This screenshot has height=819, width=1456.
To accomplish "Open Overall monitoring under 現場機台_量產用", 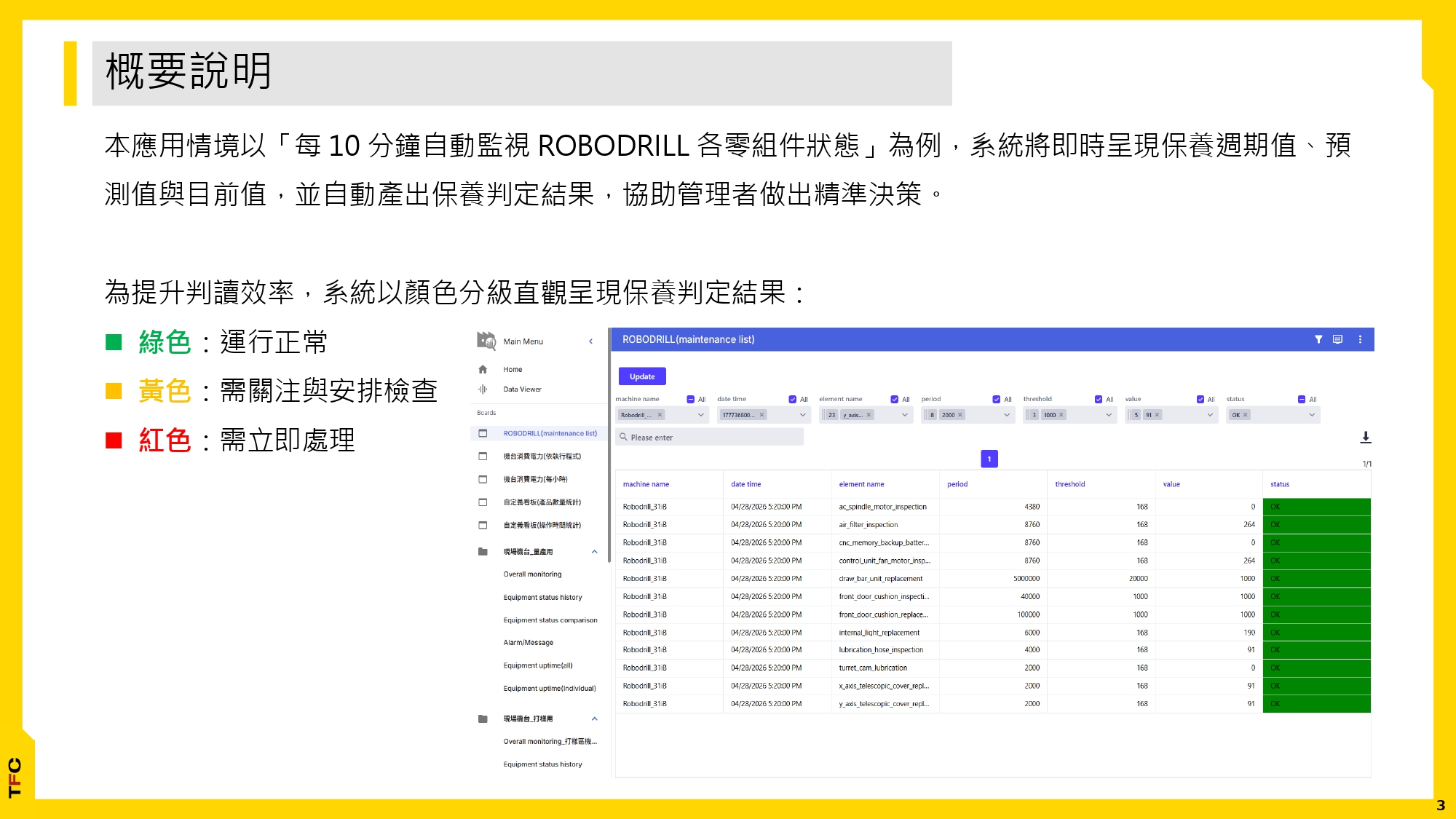I will [532, 574].
